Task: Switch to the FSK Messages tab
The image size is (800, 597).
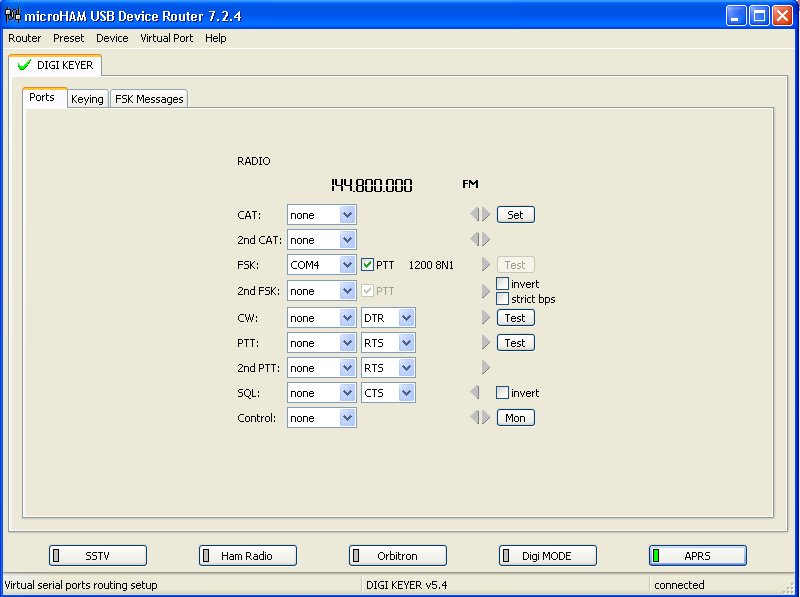Action: pyautogui.click(x=149, y=99)
